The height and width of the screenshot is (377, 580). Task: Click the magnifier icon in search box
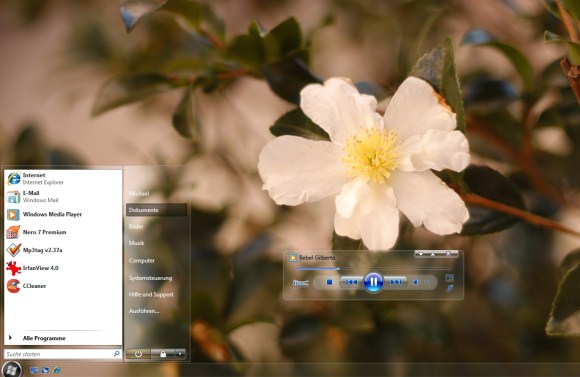(x=117, y=354)
